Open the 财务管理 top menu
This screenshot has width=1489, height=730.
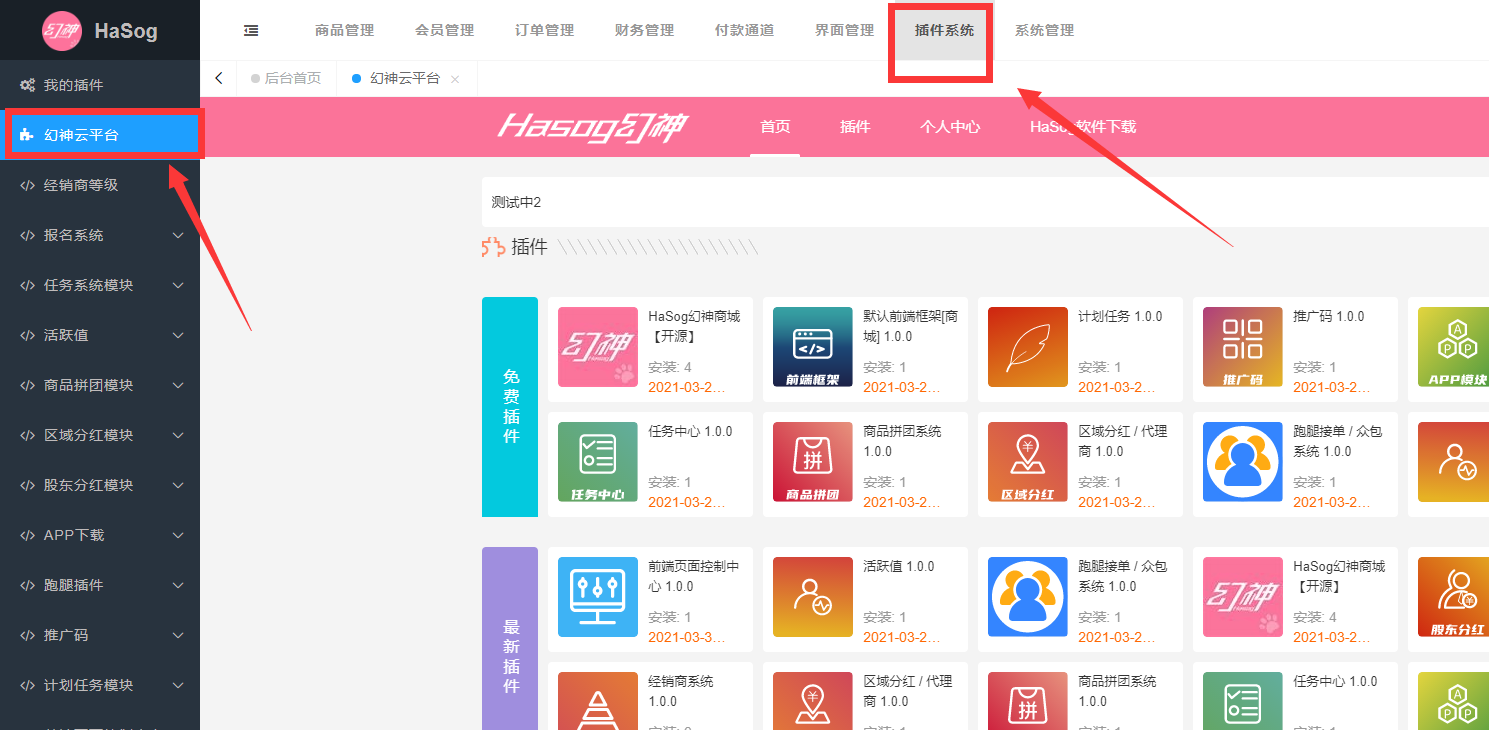tap(644, 30)
